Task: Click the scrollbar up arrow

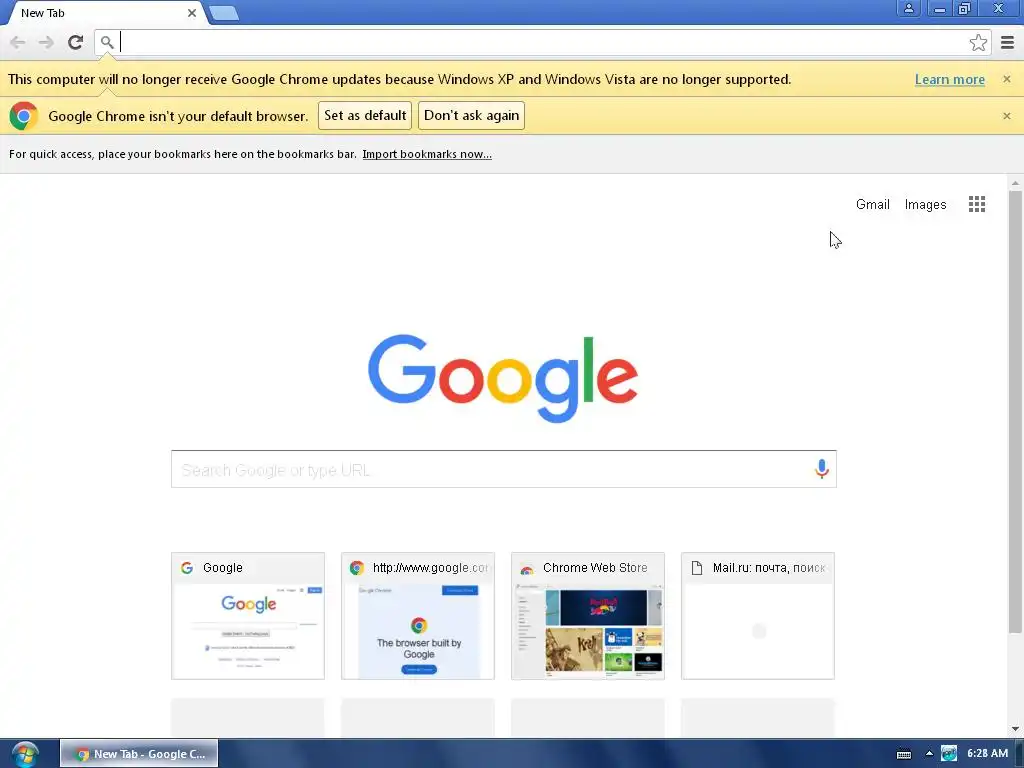Action: 1015,183
